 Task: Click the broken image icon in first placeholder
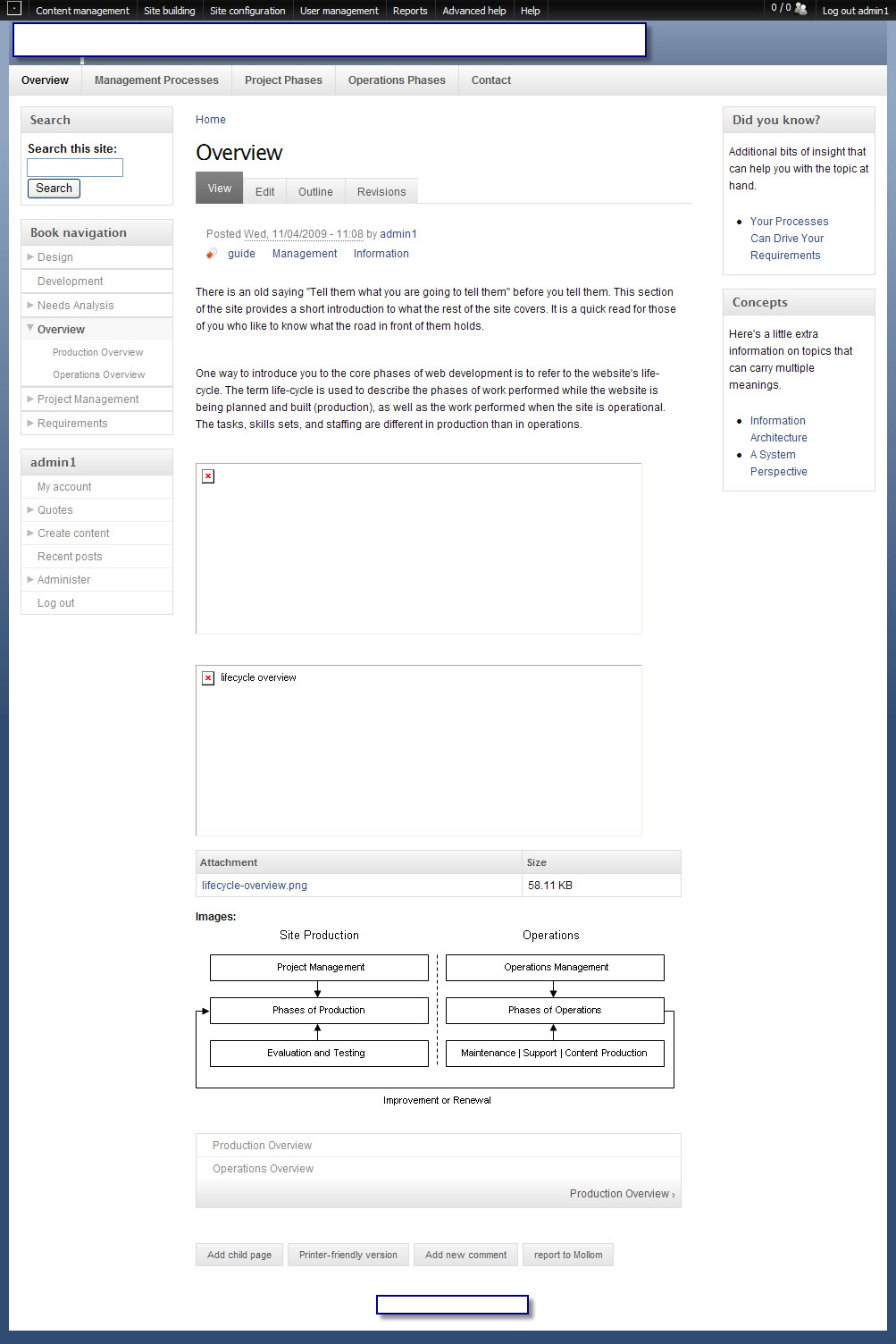(x=208, y=476)
